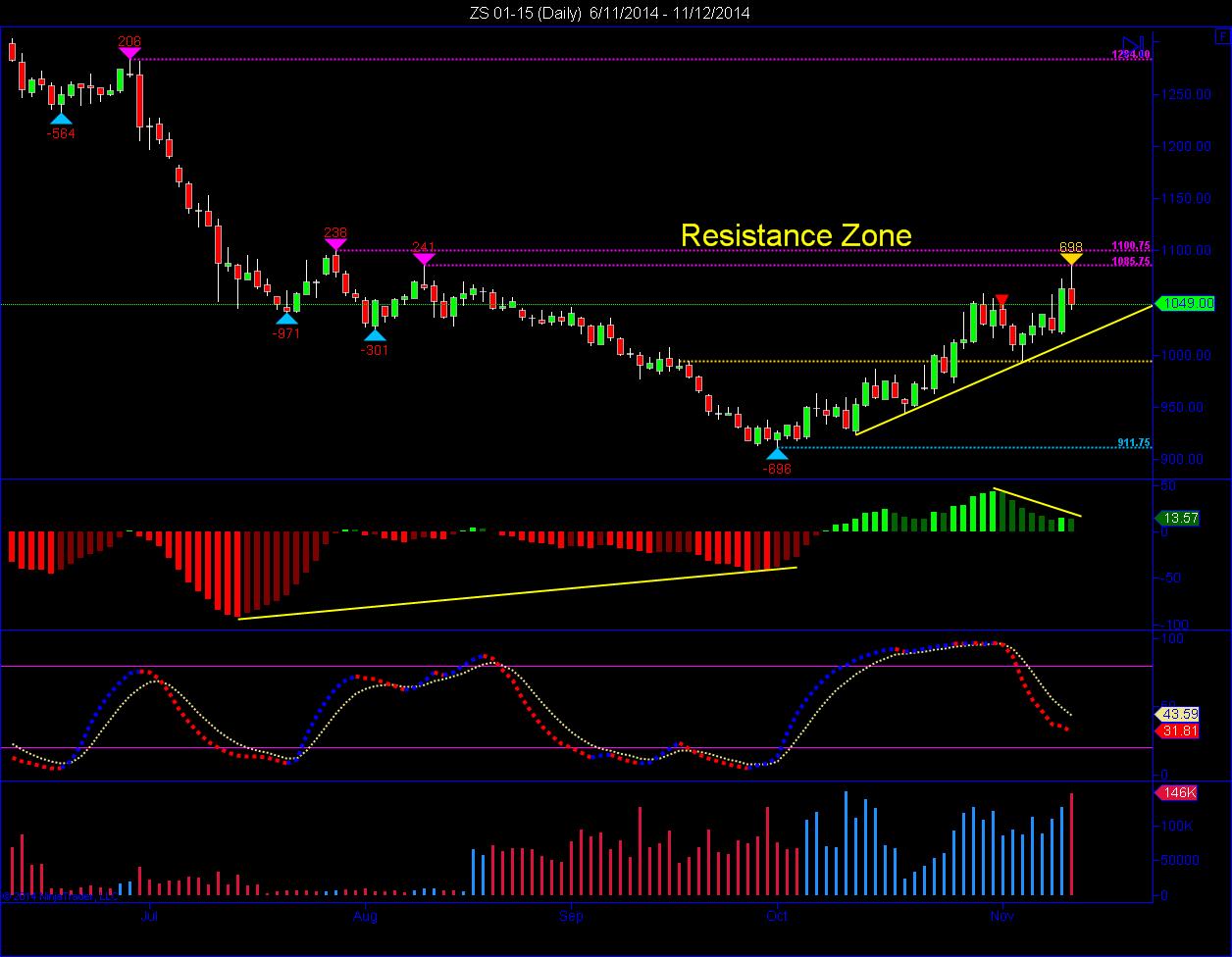Click the green 1049.00 current price marker
The height and width of the screenshot is (957, 1232).
coord(1187,304)
